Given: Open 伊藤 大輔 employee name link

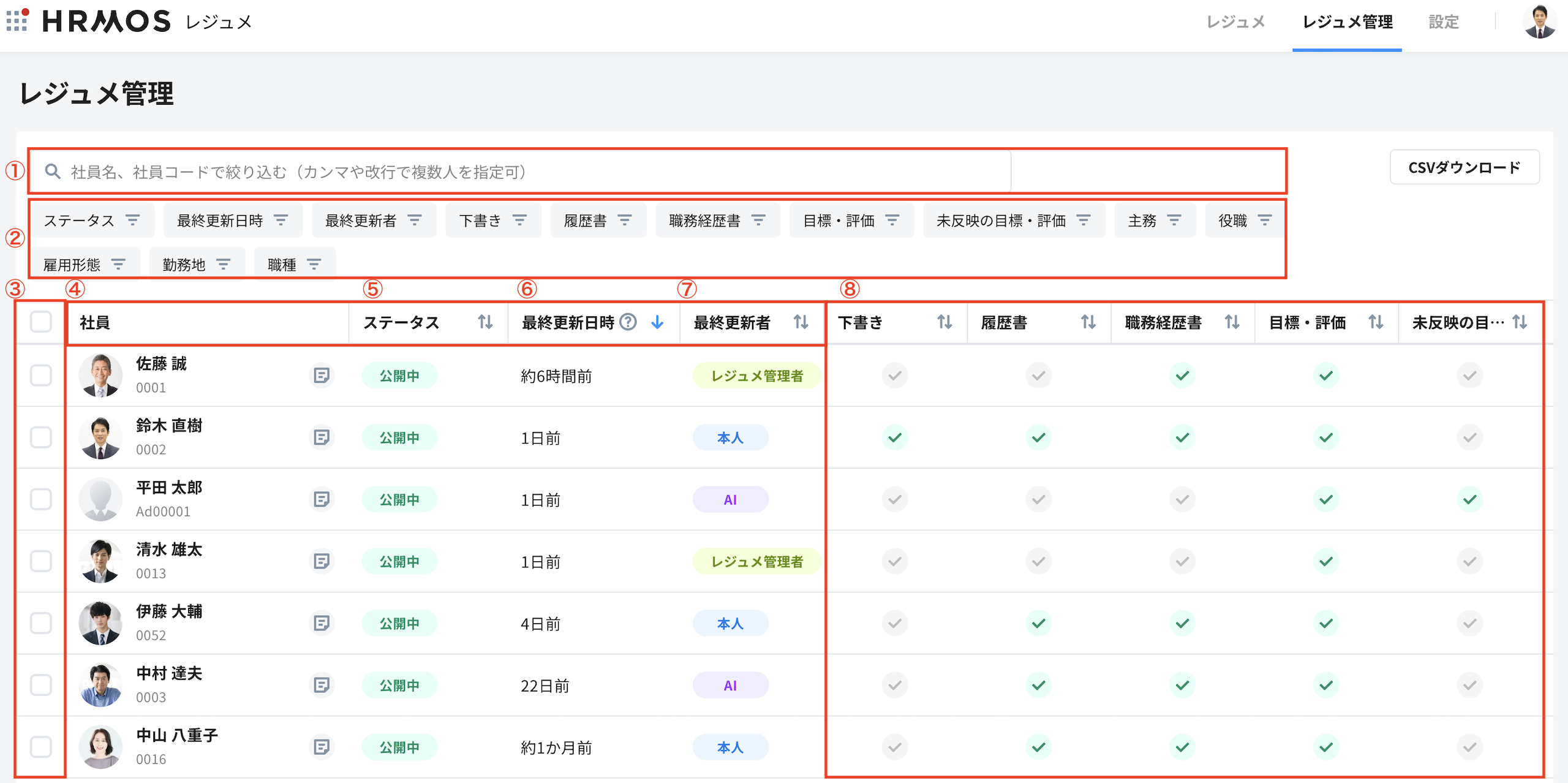Looking at the screenshot, I should (x=169, y=611).
